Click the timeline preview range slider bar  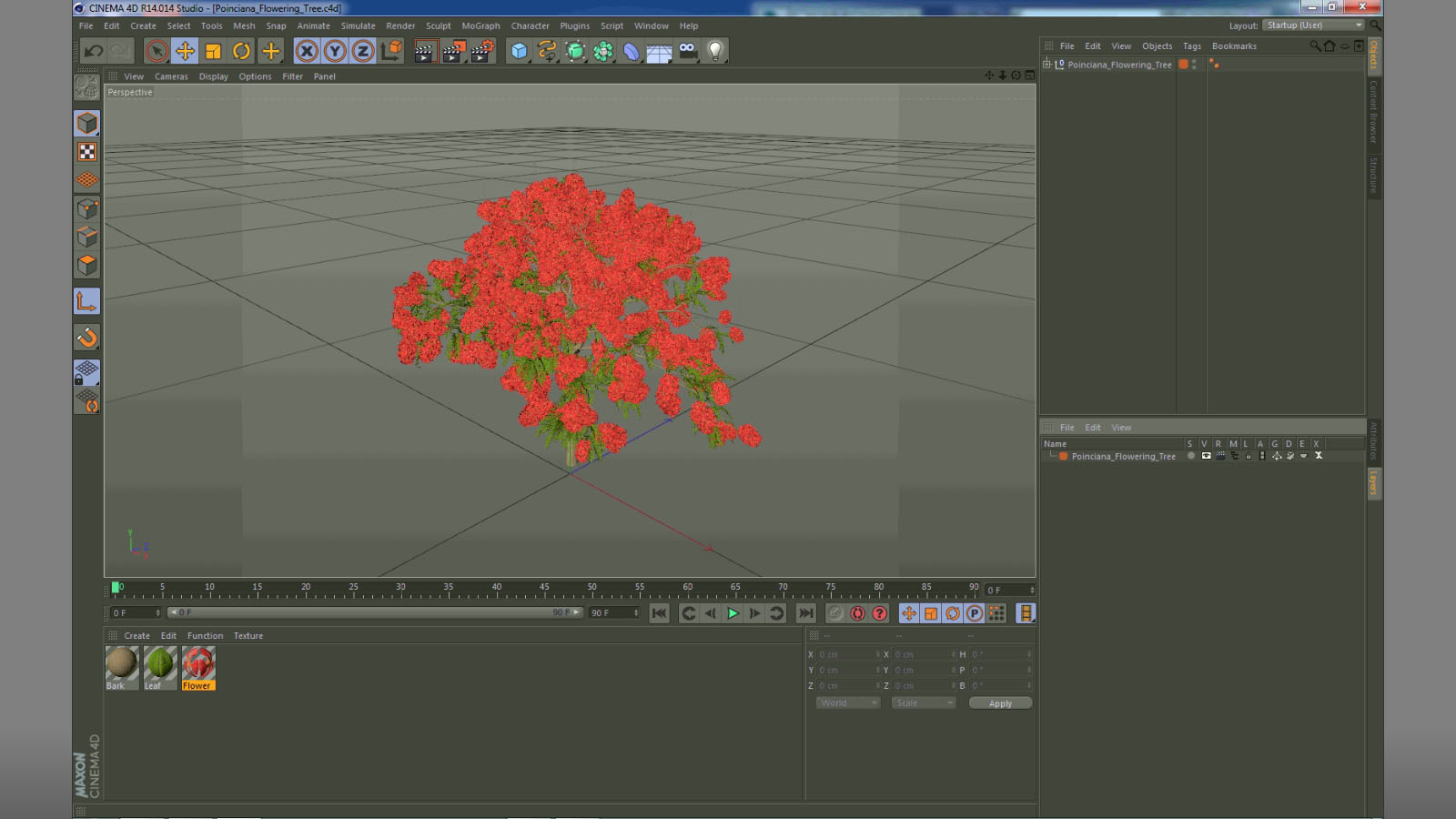(375, 612)
